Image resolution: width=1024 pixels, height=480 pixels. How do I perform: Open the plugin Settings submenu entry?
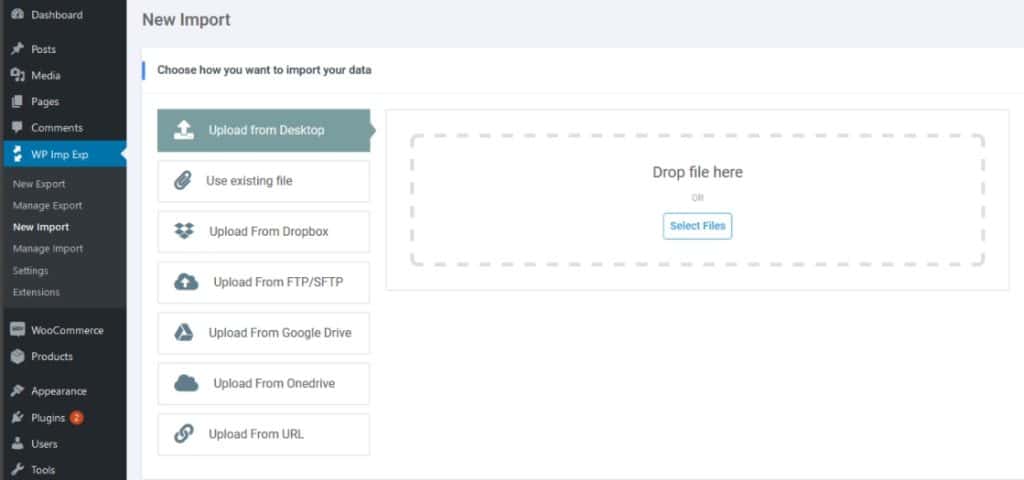(30, 270)
